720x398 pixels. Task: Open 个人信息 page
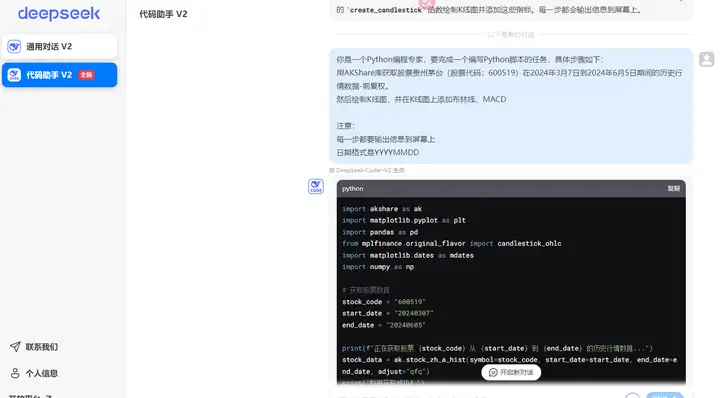(x=41, y=373)
